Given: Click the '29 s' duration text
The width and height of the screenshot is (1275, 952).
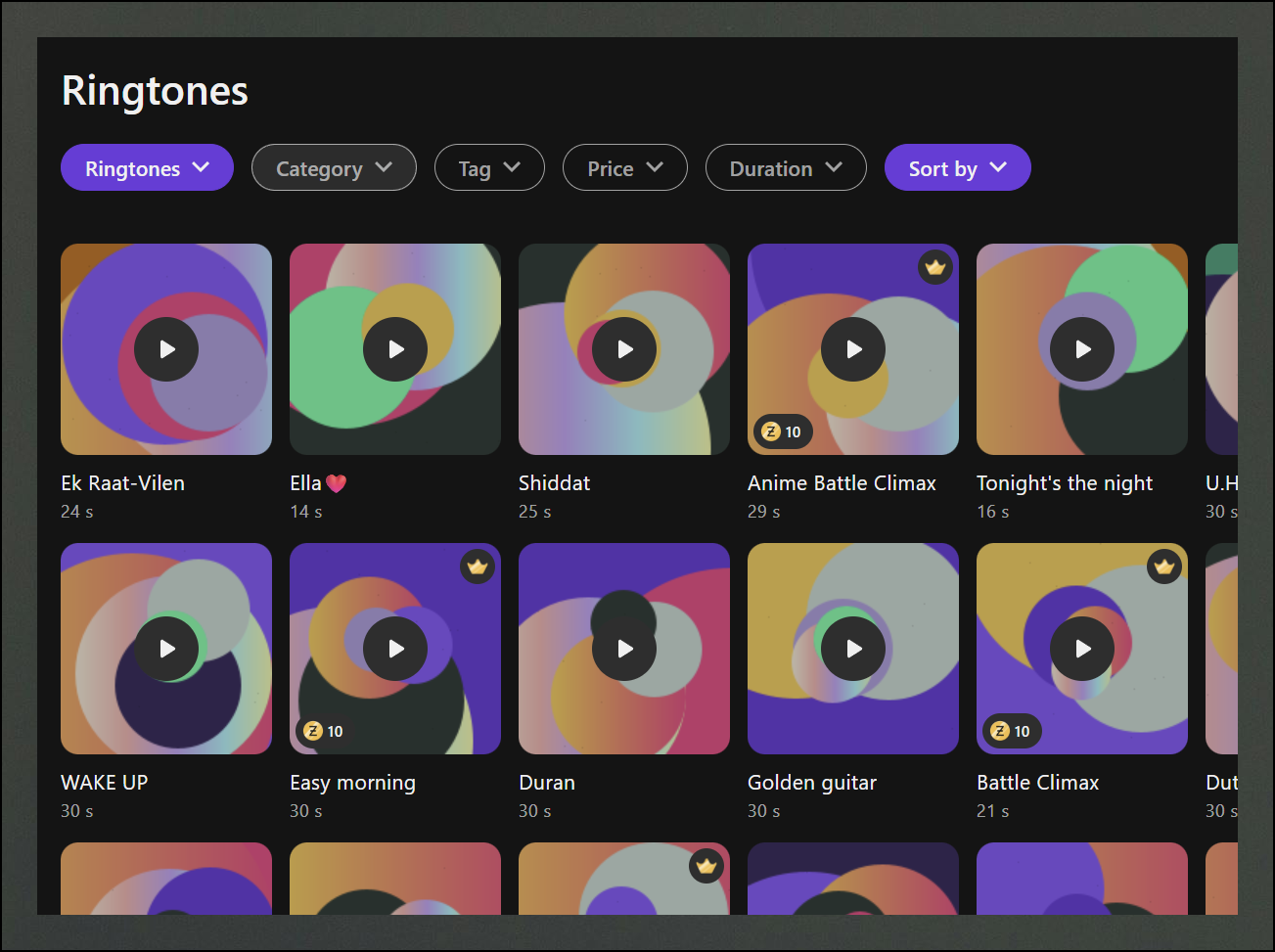Looking at the screenshot, I should tap(764, 512).
